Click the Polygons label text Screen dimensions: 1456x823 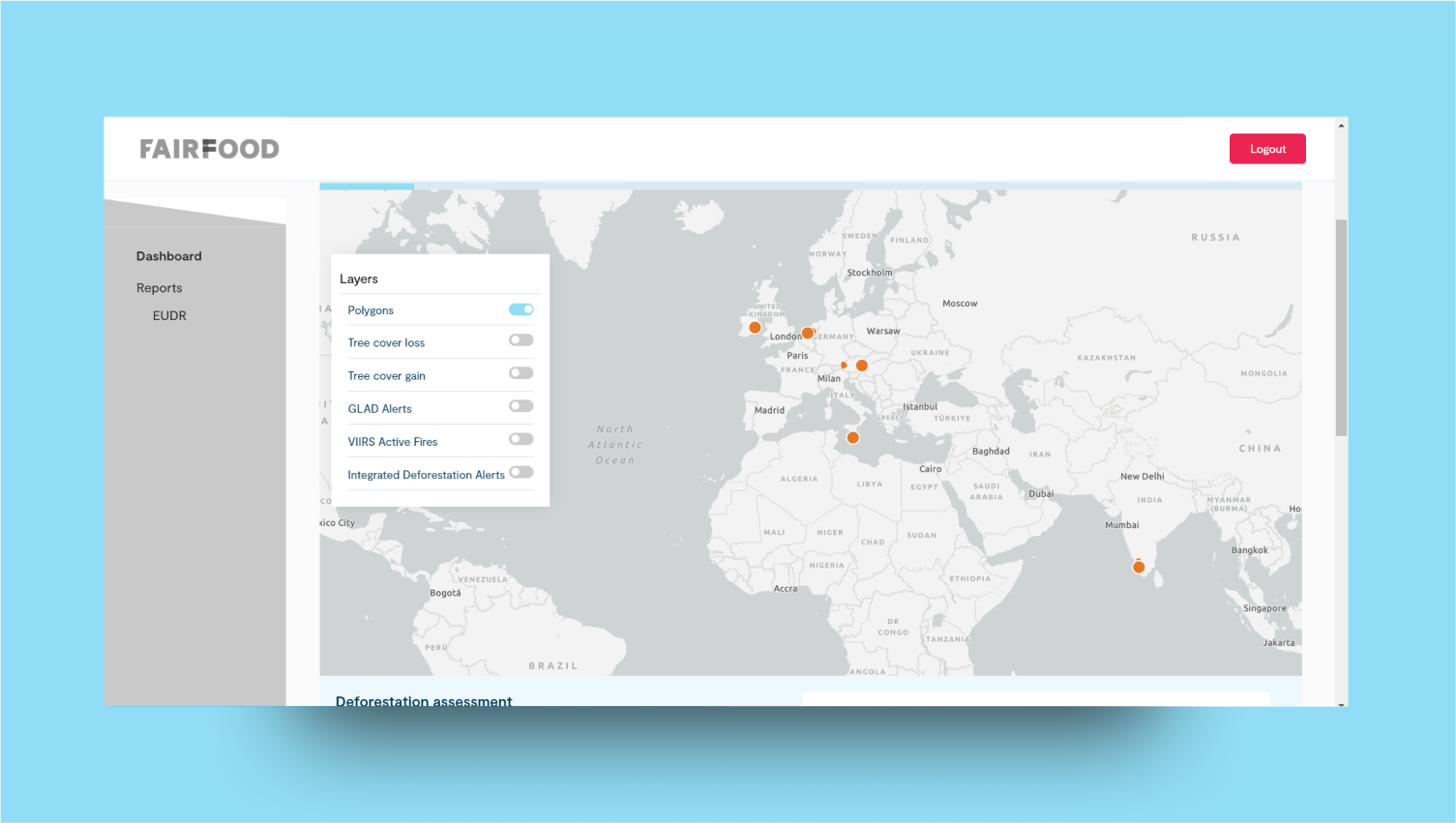click(371, 310)
